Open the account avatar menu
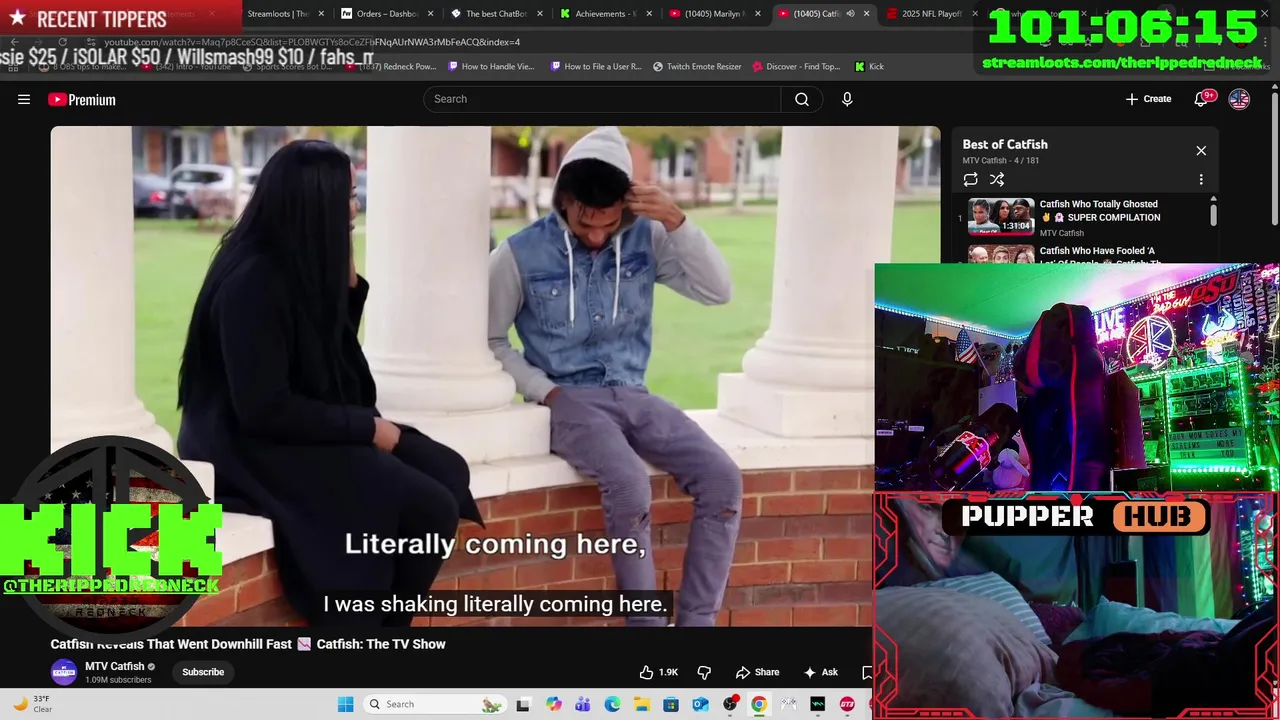 pos(1239,99)
